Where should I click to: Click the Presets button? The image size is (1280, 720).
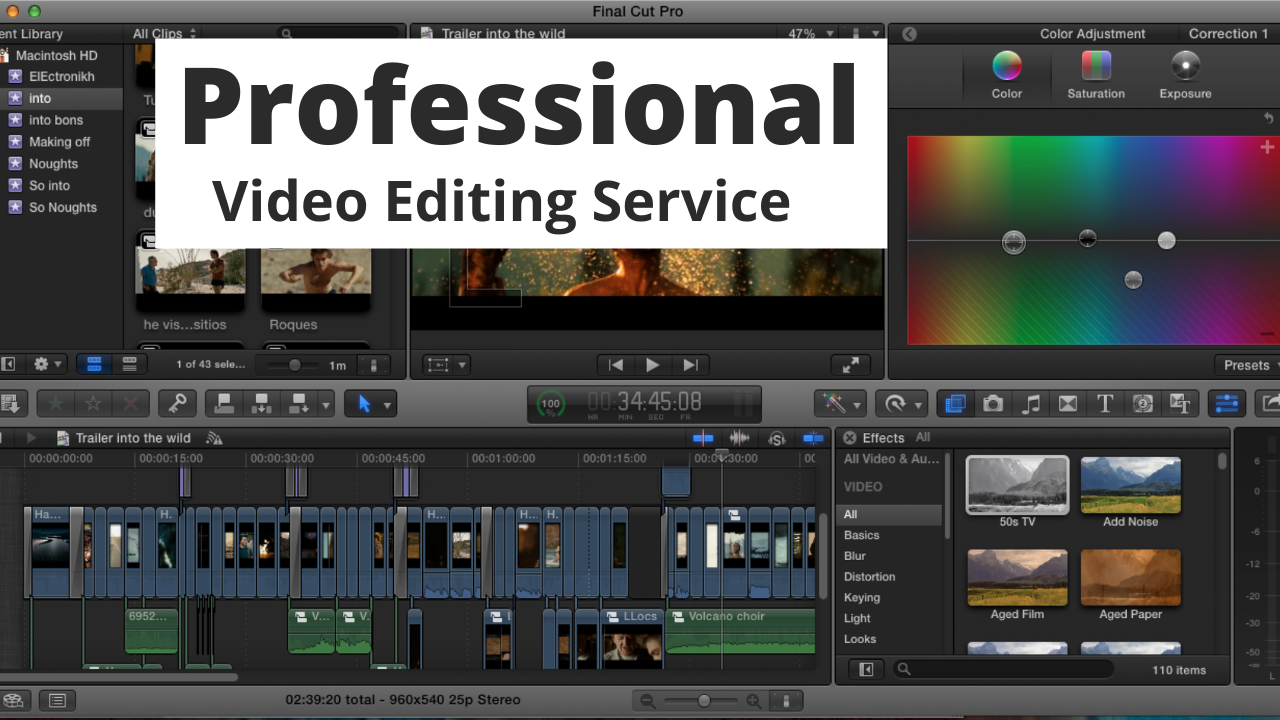coord(1247,365)
